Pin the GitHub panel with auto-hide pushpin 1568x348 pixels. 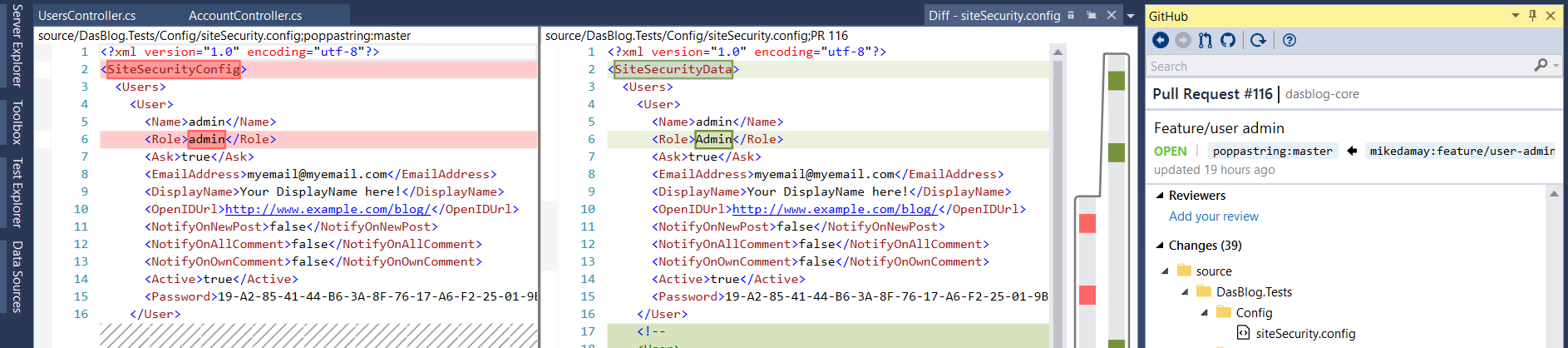[1533, 15]
